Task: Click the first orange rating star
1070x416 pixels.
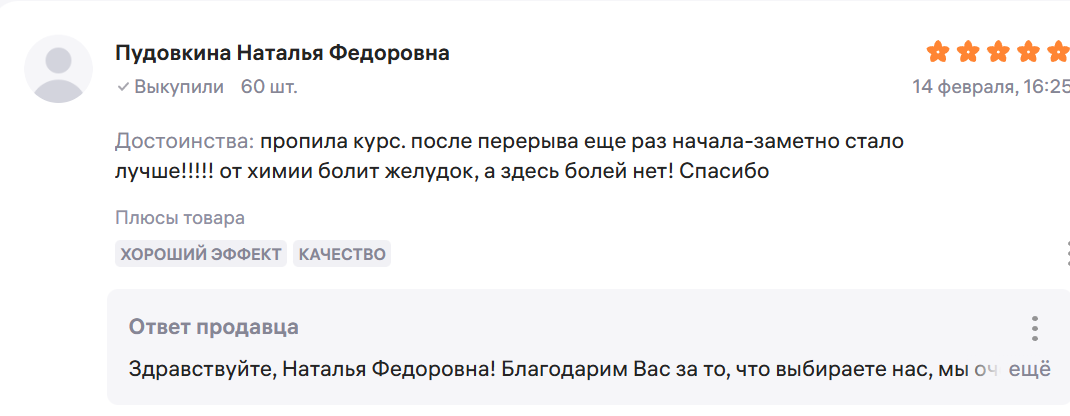Action: tap(938, 51)
